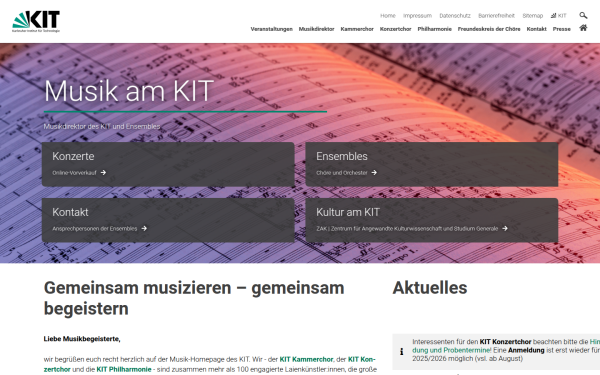The width and height of the screenshot is (600, 375).
Task: Click the KIT logo
Action: tap(36, 21)
